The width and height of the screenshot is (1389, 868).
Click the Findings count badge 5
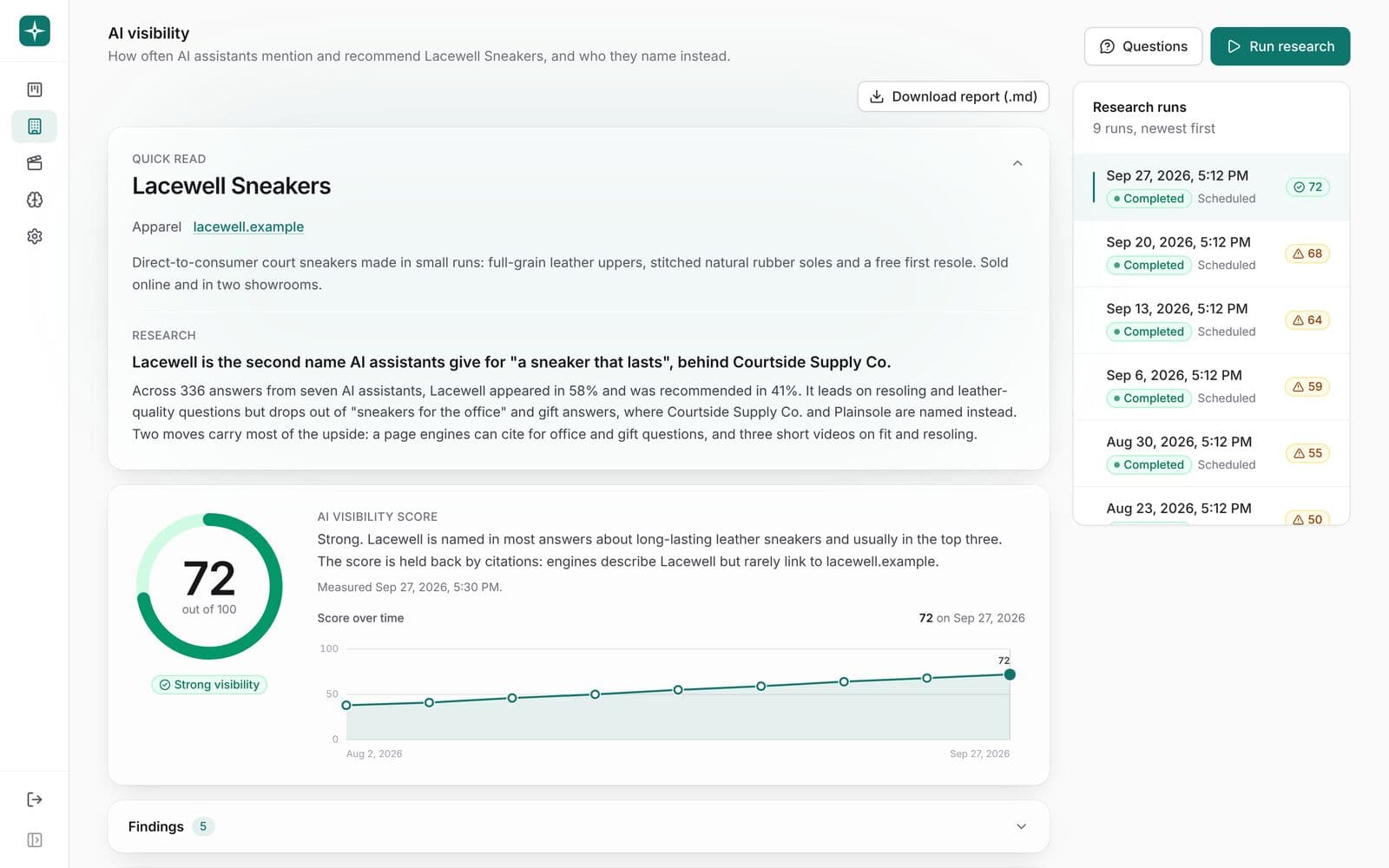203,826
